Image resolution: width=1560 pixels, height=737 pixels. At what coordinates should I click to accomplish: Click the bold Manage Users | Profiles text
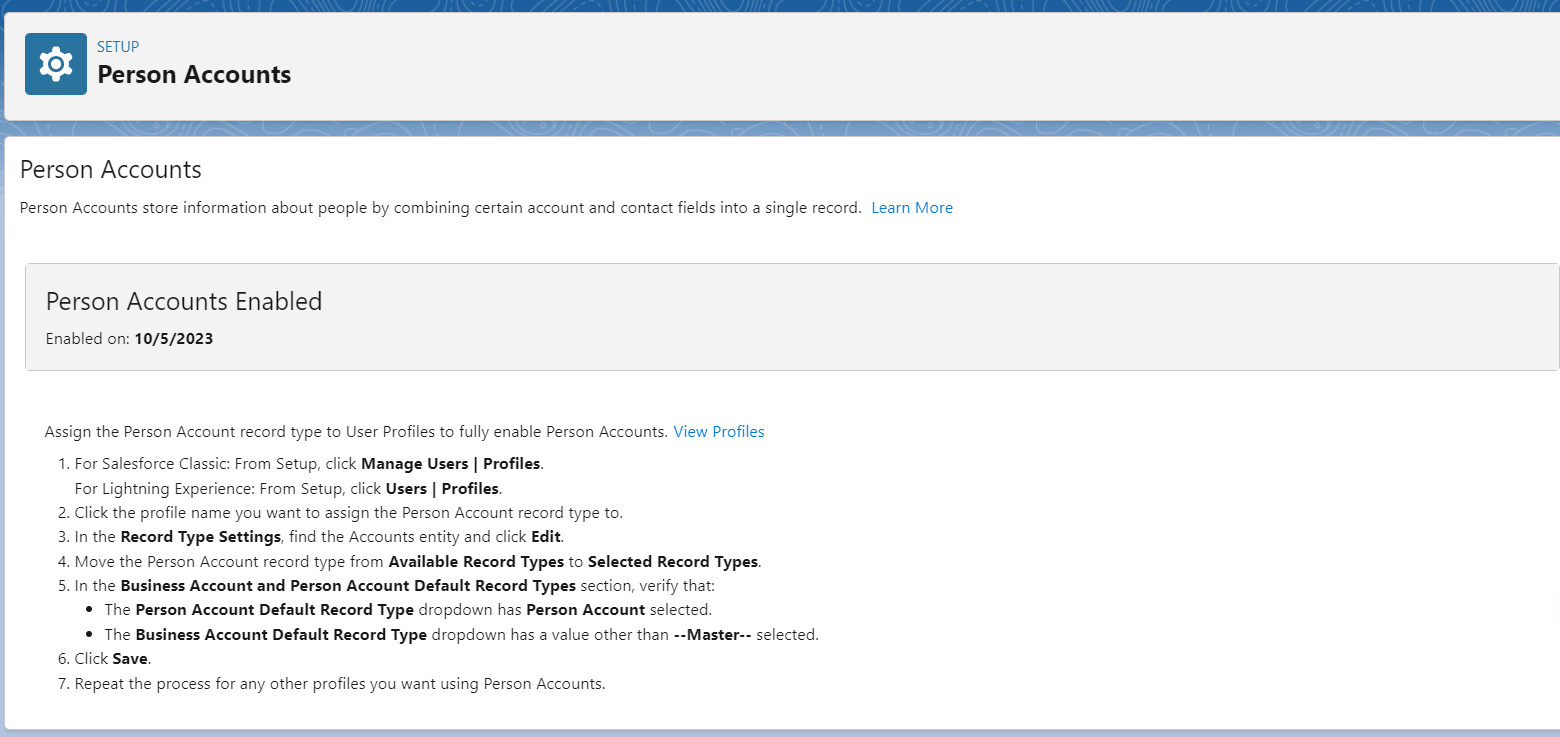click(450, 464)
